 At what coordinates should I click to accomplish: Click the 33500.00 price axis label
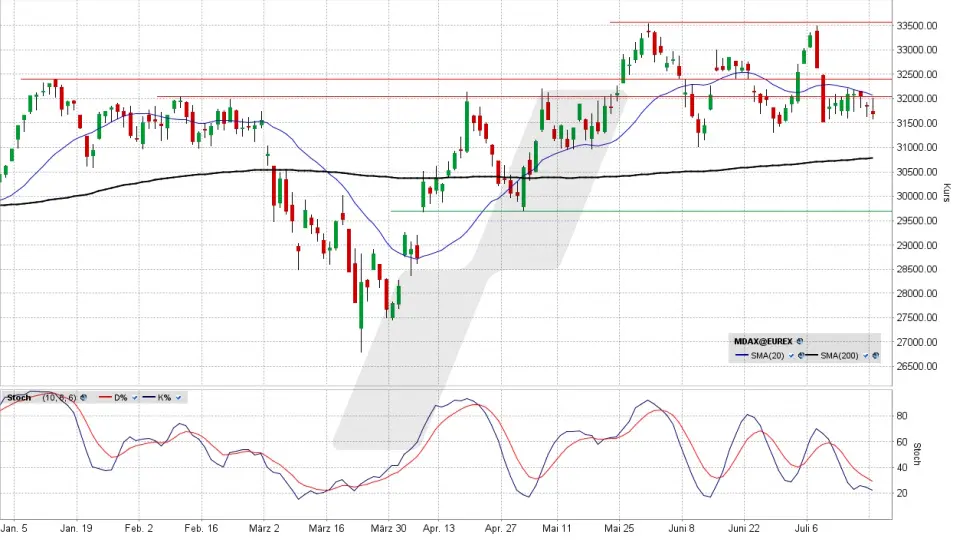(917, 26)
